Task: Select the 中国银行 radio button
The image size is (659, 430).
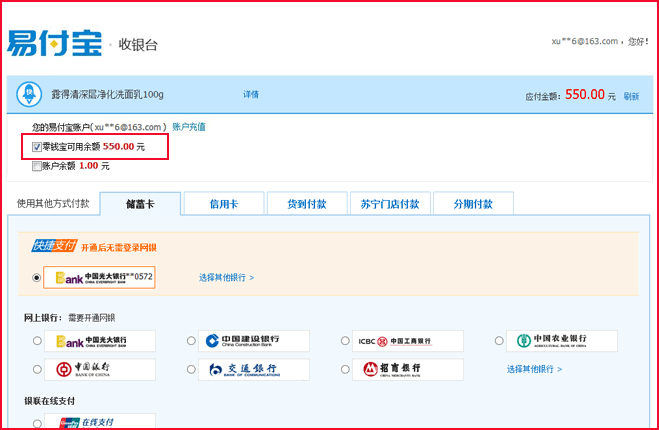Action: 37,370
